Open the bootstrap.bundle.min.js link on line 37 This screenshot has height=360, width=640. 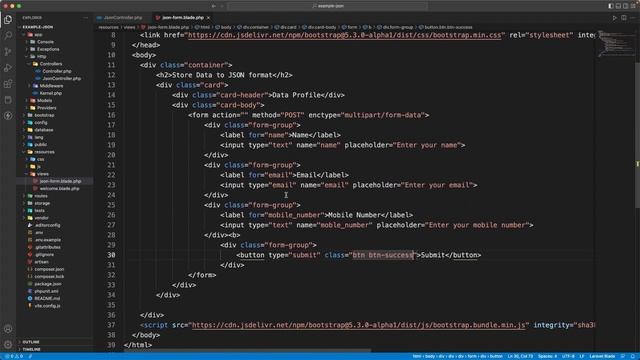(x=358, y=325)
